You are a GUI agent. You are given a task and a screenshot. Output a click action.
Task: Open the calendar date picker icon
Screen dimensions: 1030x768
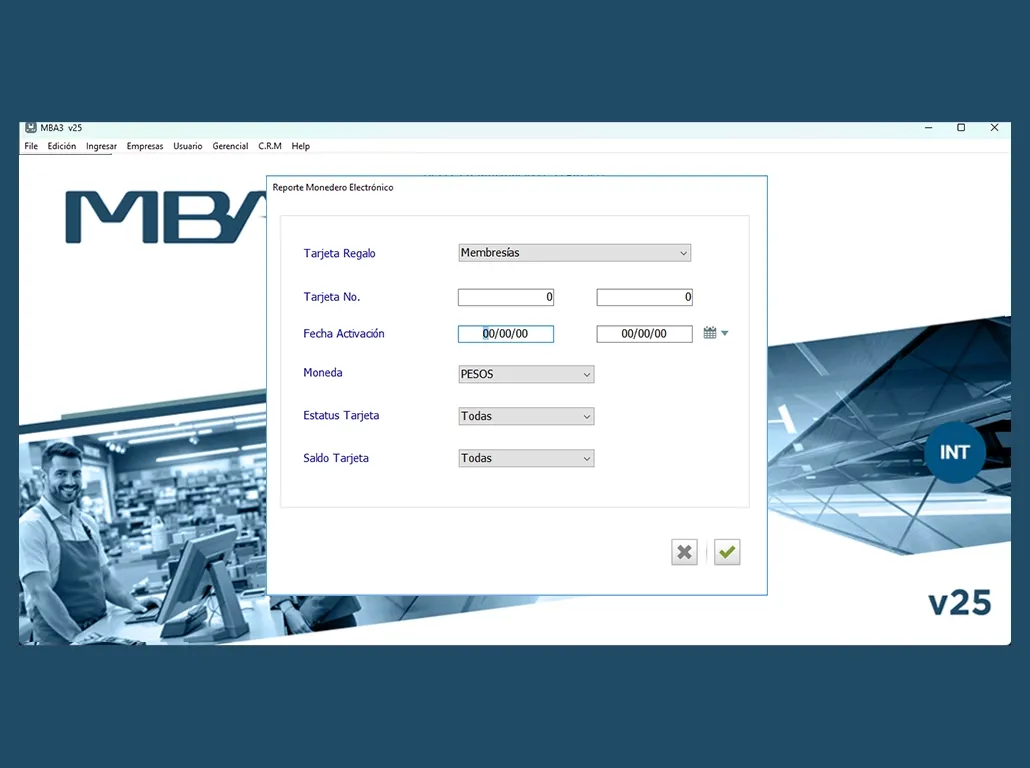tap(710, 333)
